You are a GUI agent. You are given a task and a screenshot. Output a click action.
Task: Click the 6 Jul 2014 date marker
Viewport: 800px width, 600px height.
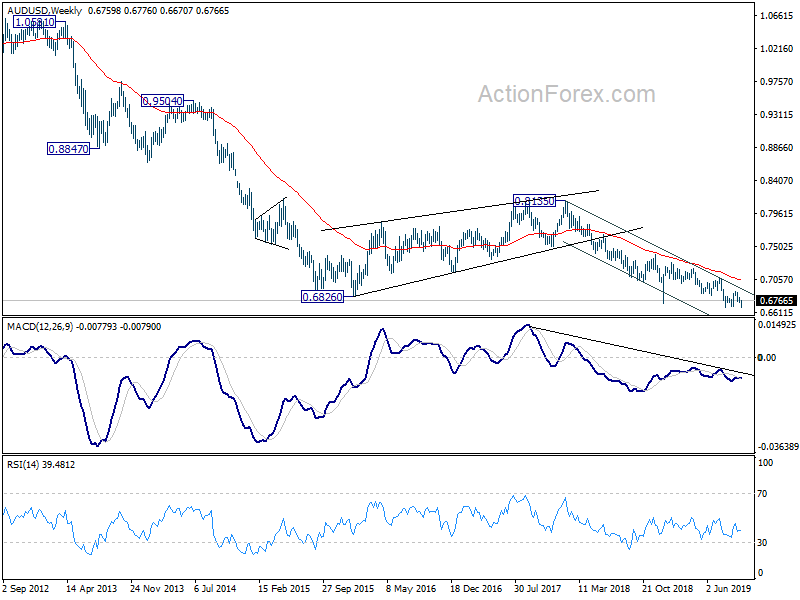215,588
